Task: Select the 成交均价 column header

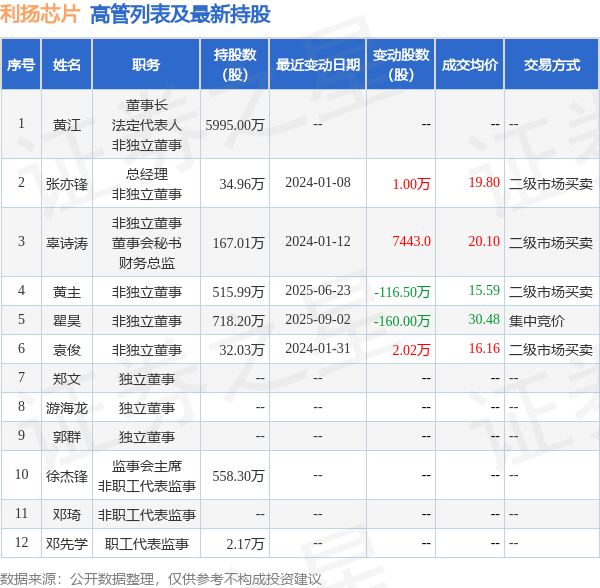Action: (470, 65)
